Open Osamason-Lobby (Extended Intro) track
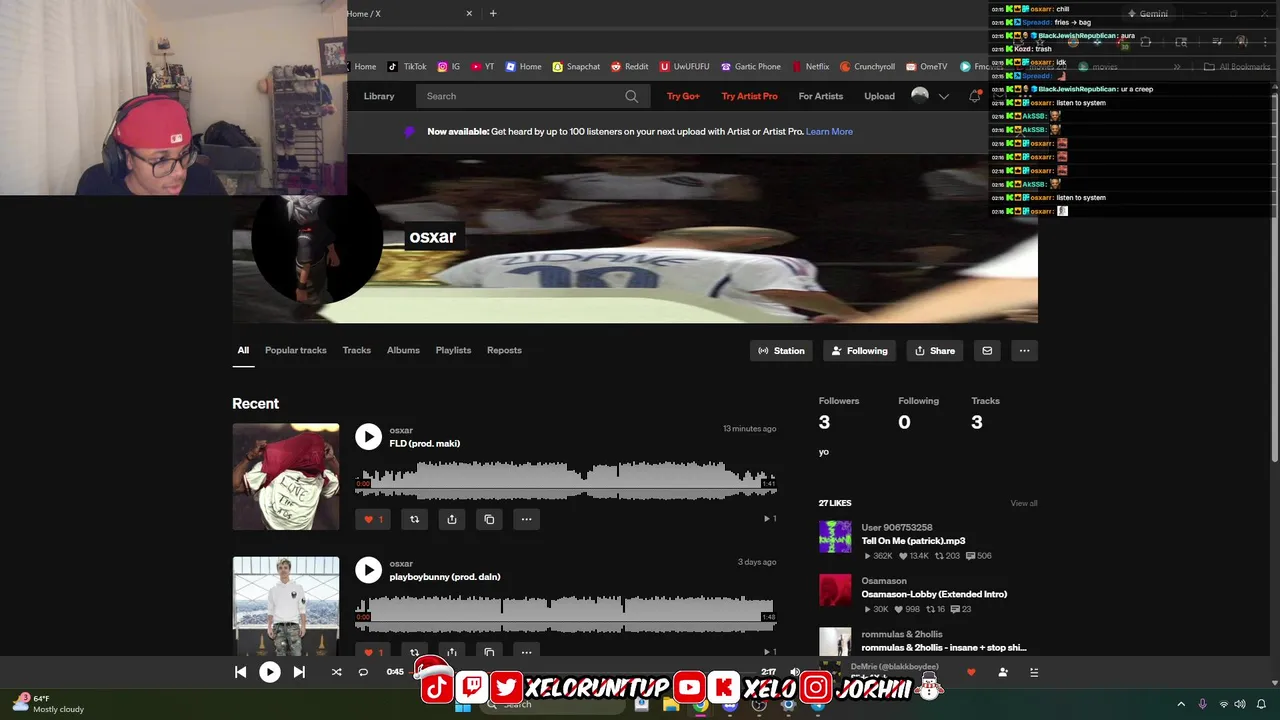Viewport: 1280px width, 720px height. (x=934, y=594)
